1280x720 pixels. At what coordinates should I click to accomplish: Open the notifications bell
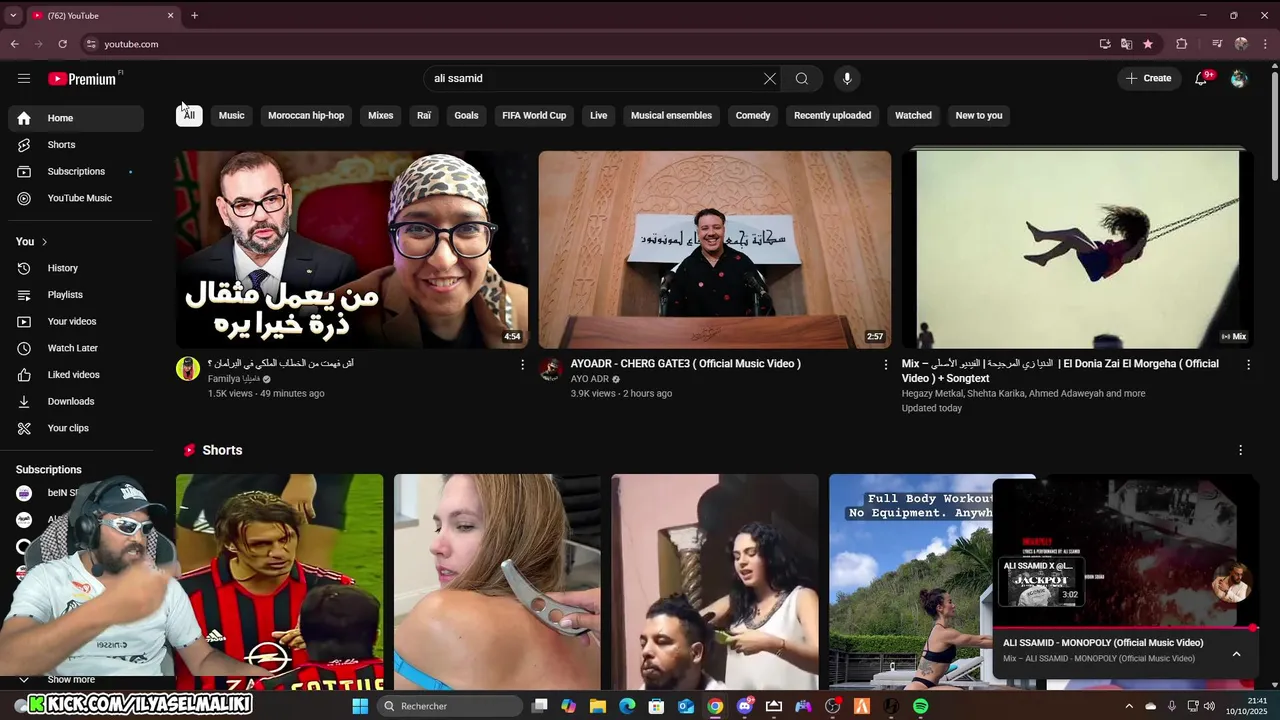(1201, 78)
